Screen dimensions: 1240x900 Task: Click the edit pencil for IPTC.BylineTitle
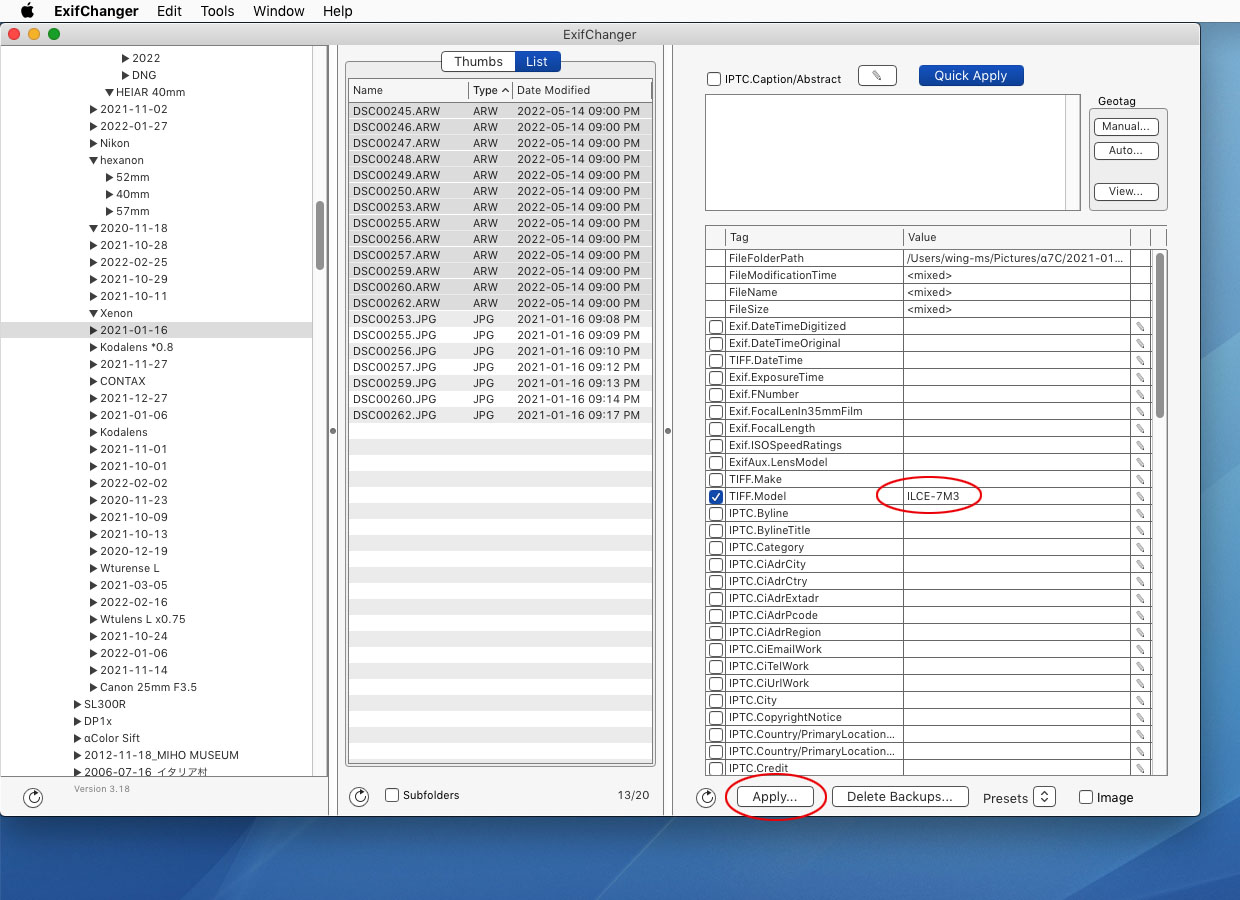coord(1140,531)
